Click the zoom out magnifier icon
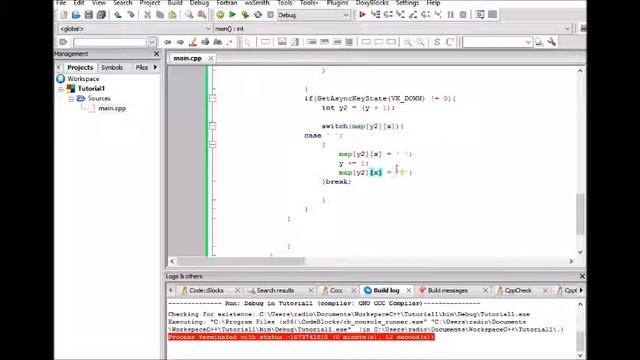 (420, 42)
